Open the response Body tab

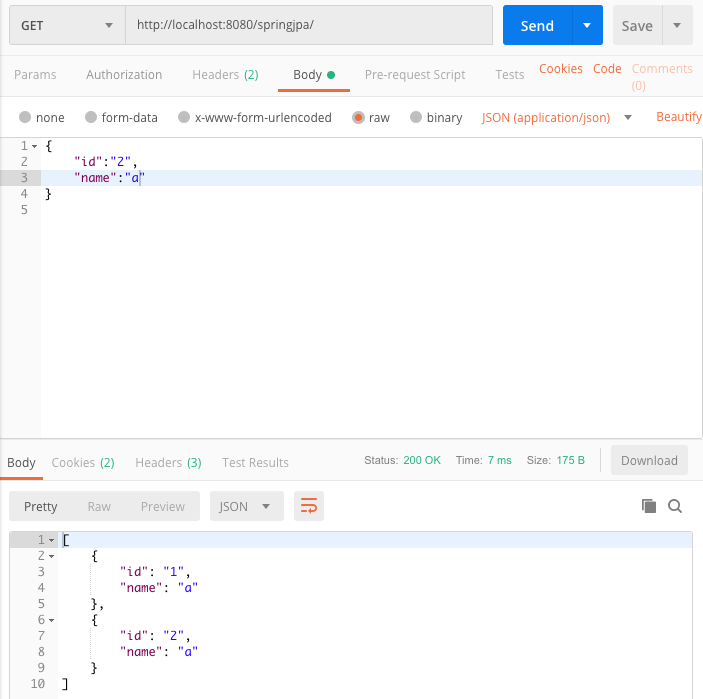click(x=21, y=462)
